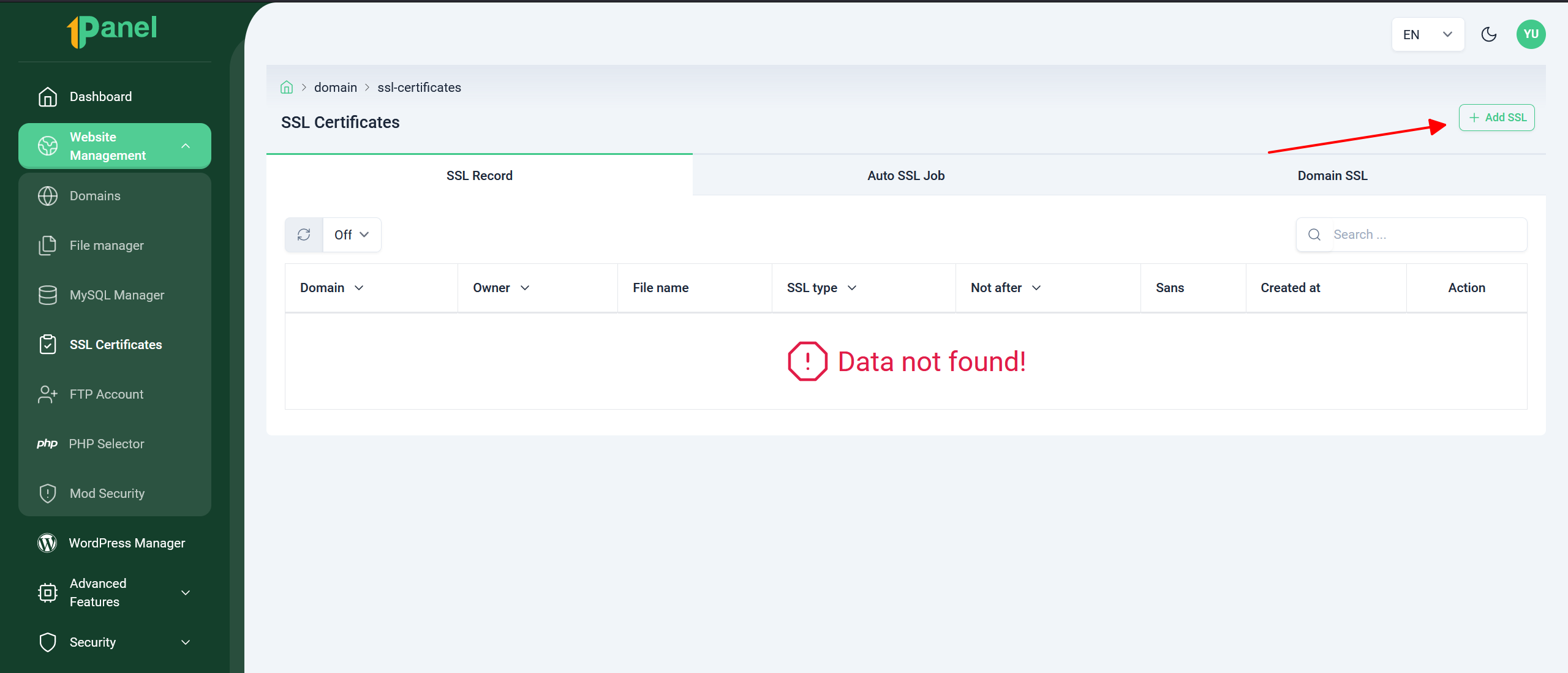Open the auto-refresh Off dropdown
Viewport: 1568px width, 673px height.
point(352,235)
